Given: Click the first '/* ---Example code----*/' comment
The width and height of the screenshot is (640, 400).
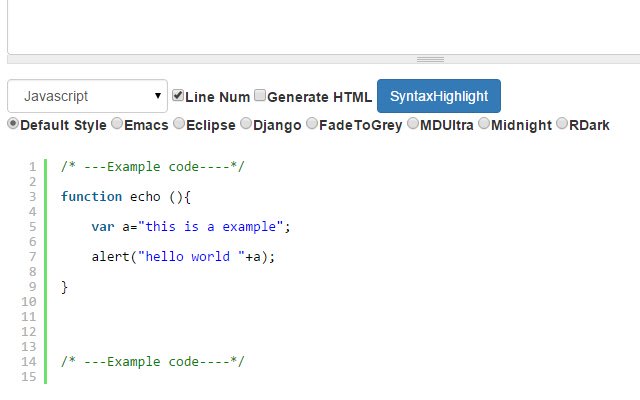Looking at the screenshot, I should tap(152, 167).
